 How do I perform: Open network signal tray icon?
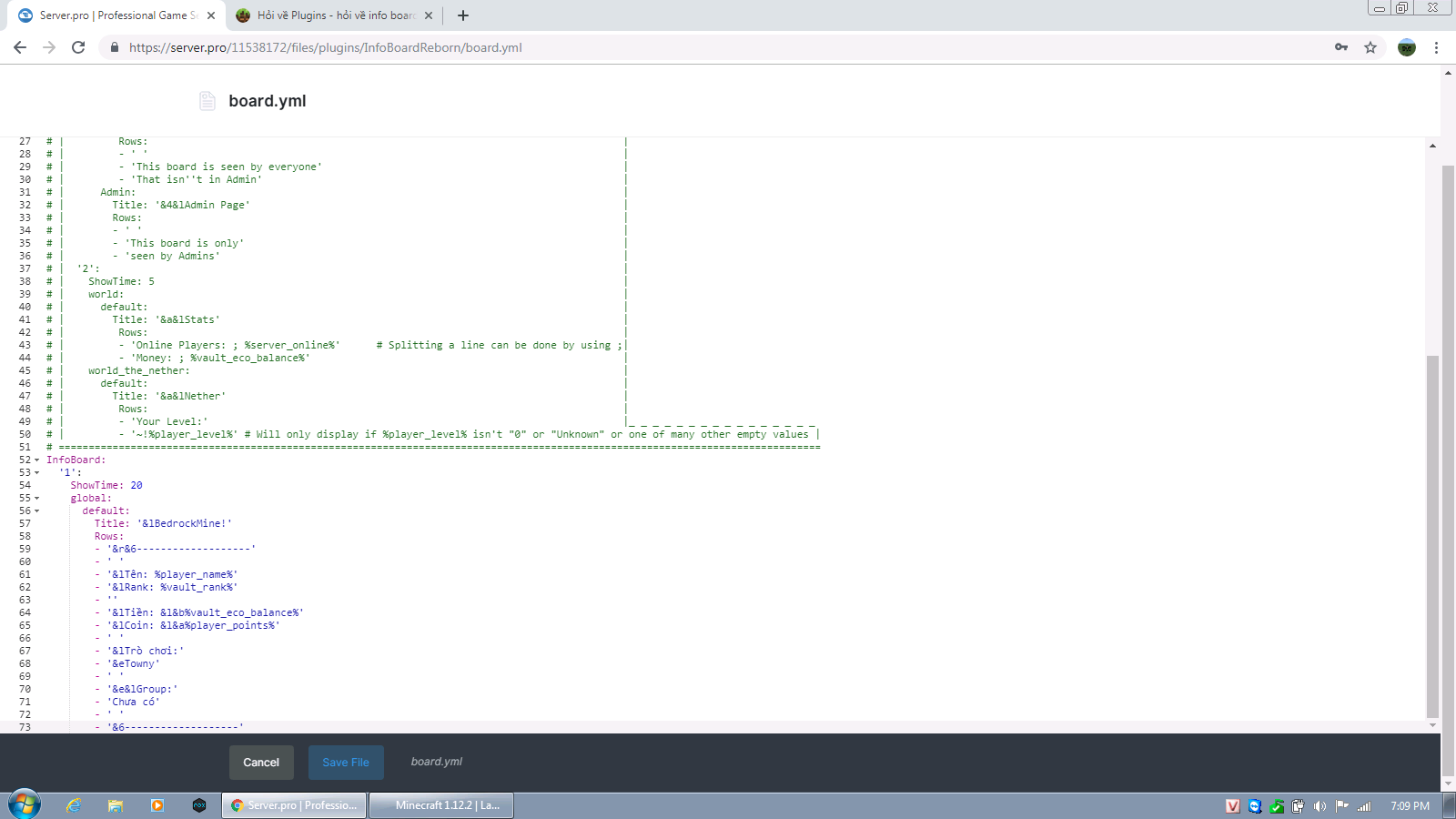1364,806
